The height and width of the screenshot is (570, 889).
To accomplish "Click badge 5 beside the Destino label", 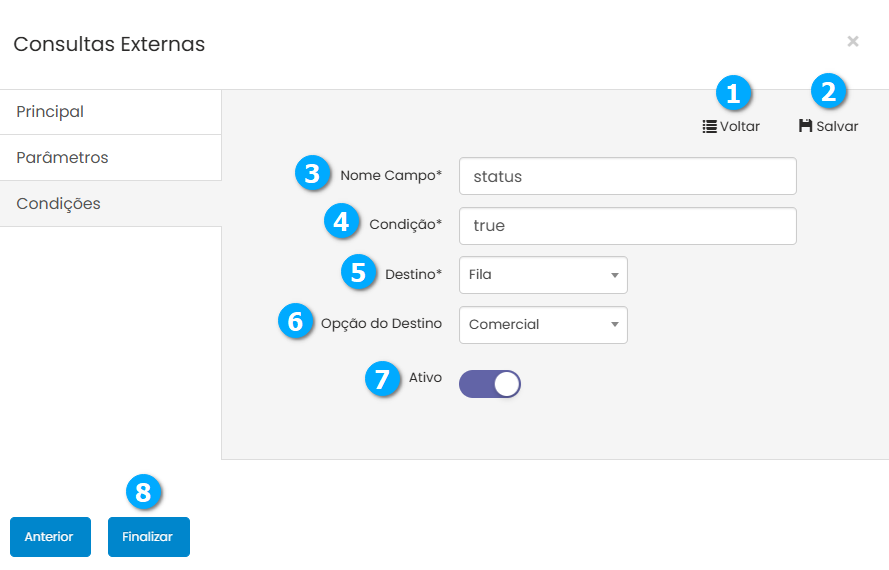I will point(358,272).
